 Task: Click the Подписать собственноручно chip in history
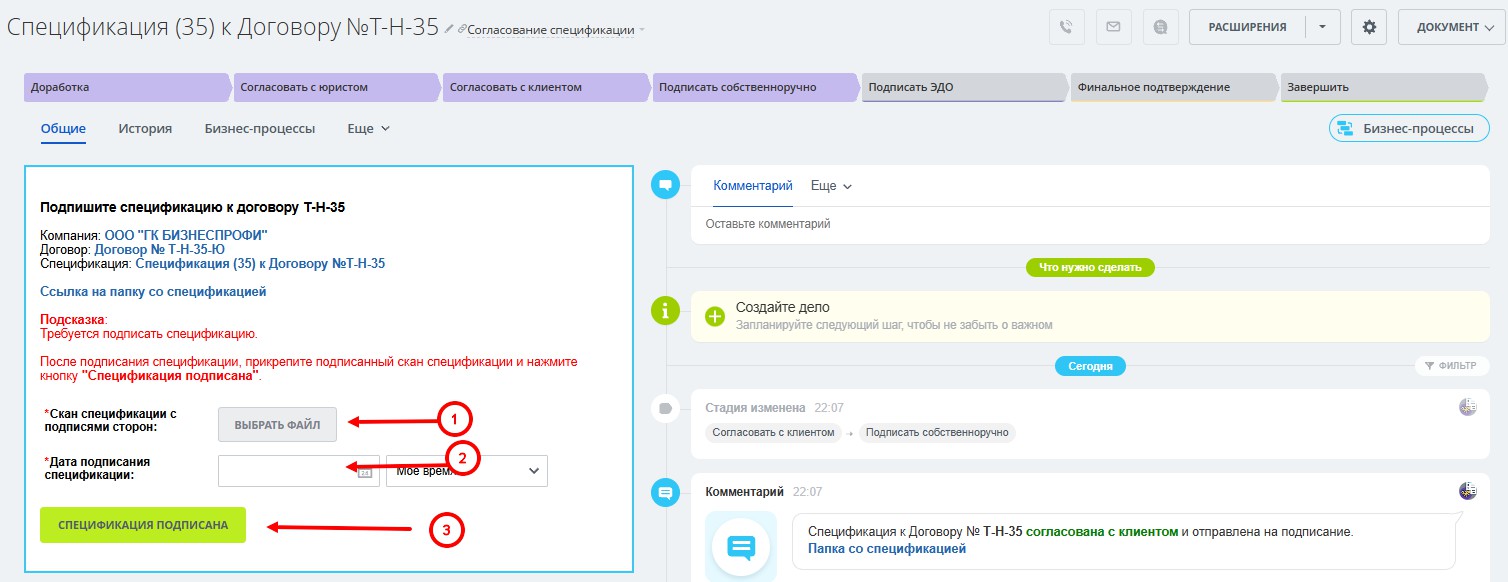click(x=937, y=433)
